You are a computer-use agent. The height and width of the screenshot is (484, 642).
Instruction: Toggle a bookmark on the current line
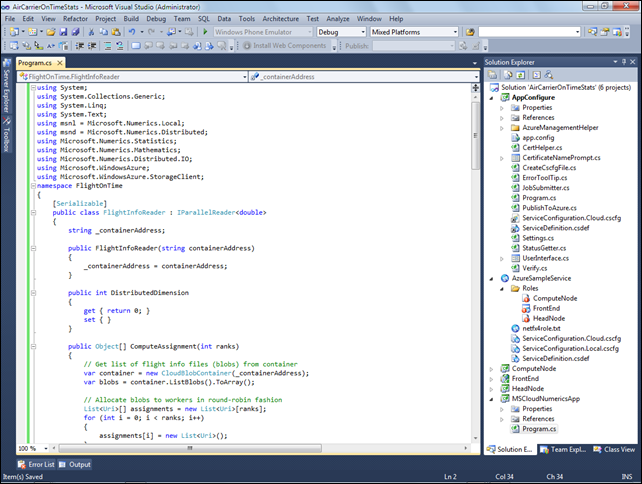[136, 46]
